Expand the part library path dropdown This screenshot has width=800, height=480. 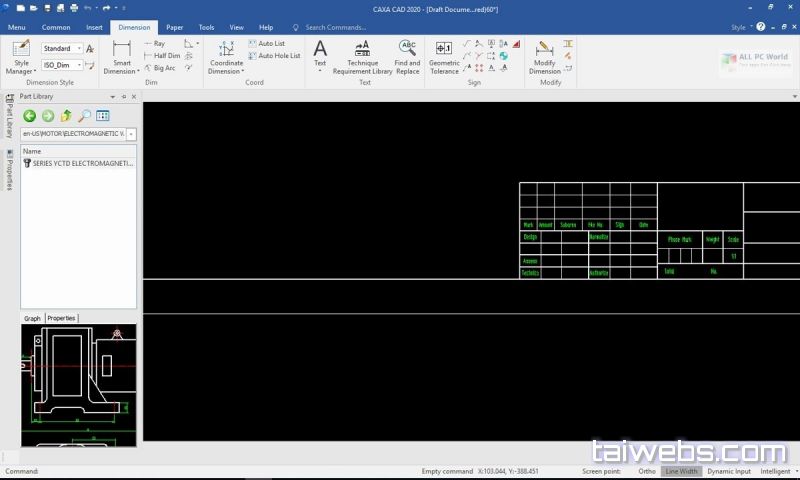pyautogui.click(x=131, y=134)
